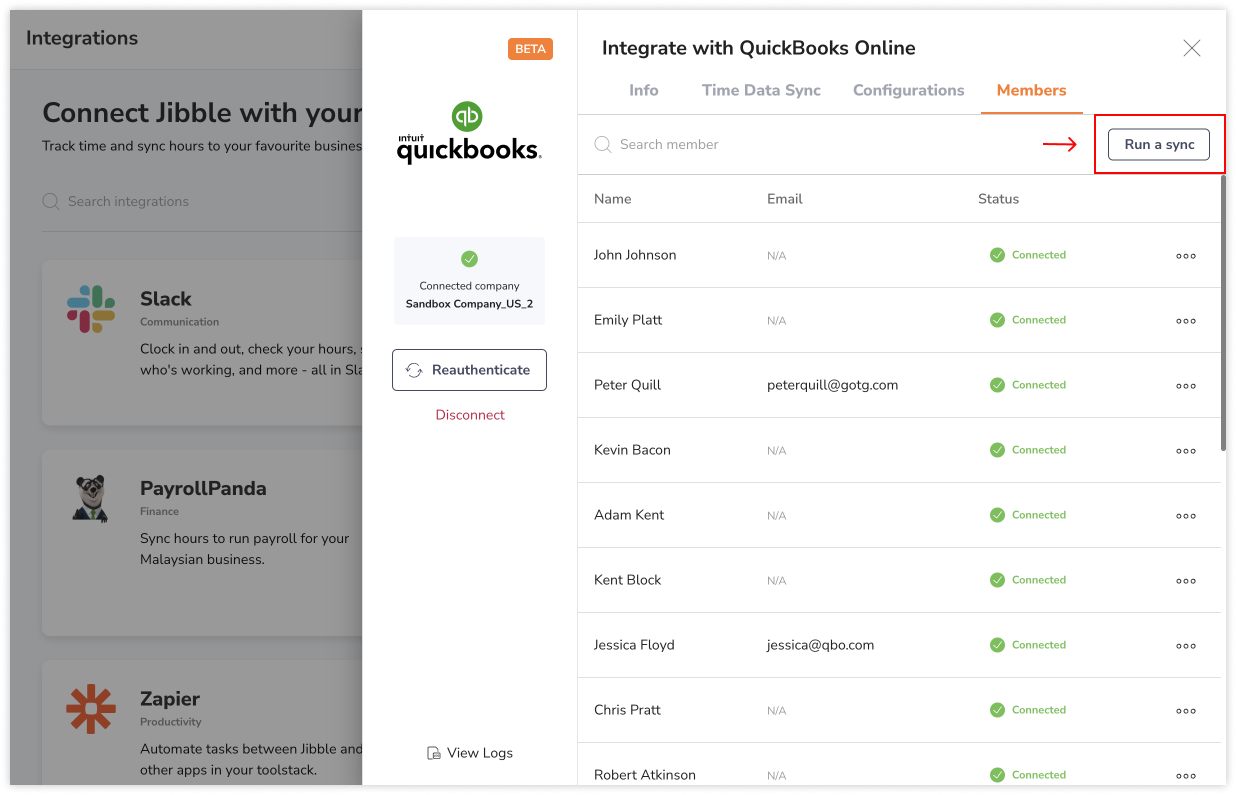
Task: Open the three-dot menu for Chris Pratt
Action: 1186,711
